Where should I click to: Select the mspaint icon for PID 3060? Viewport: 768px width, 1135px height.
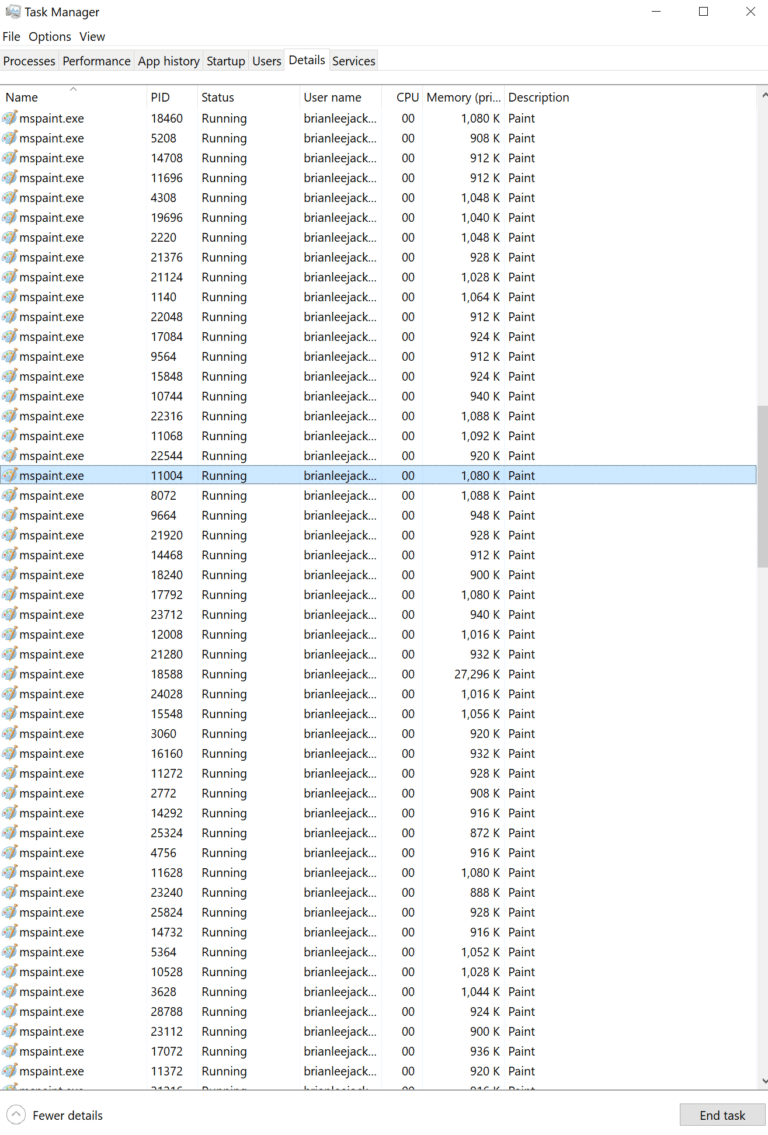click(x=10, y=734)
